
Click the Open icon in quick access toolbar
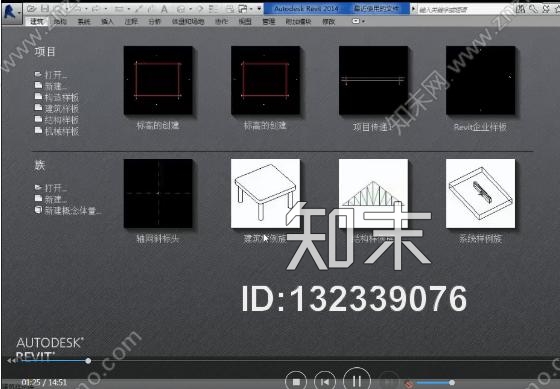[32, 9]
